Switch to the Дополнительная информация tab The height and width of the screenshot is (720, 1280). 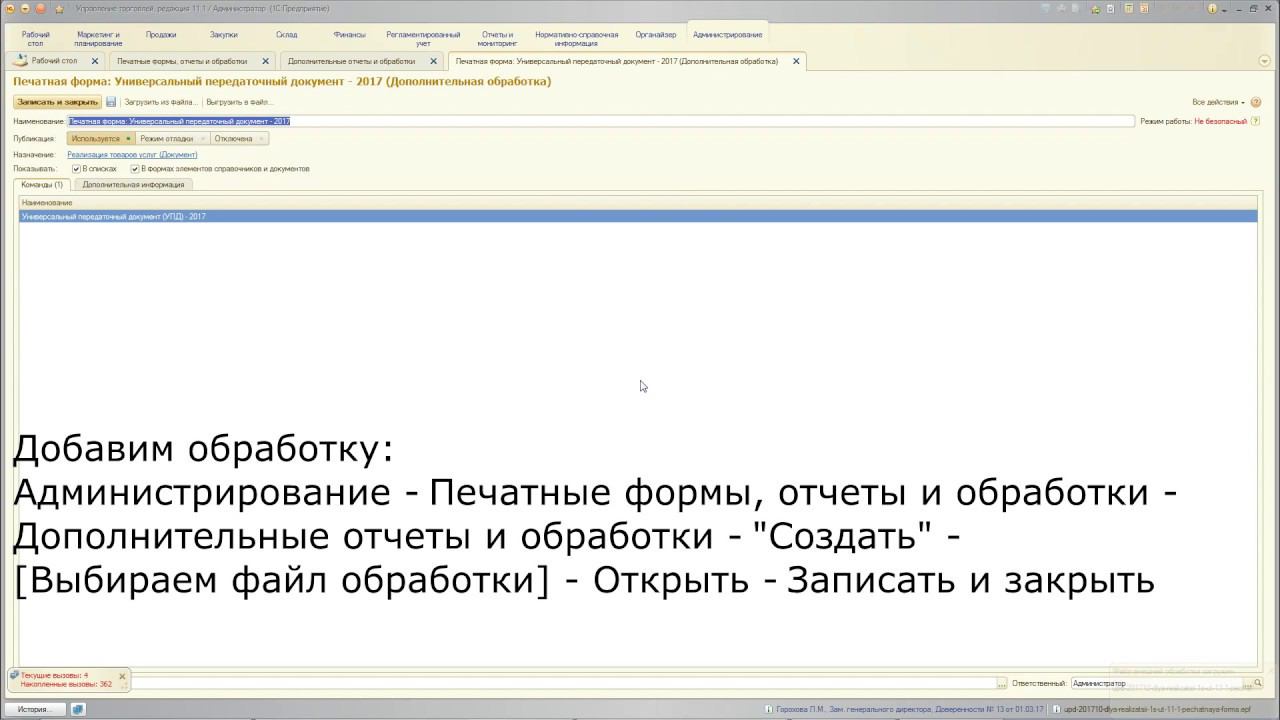pyautogui.click(x=133, y=185)
